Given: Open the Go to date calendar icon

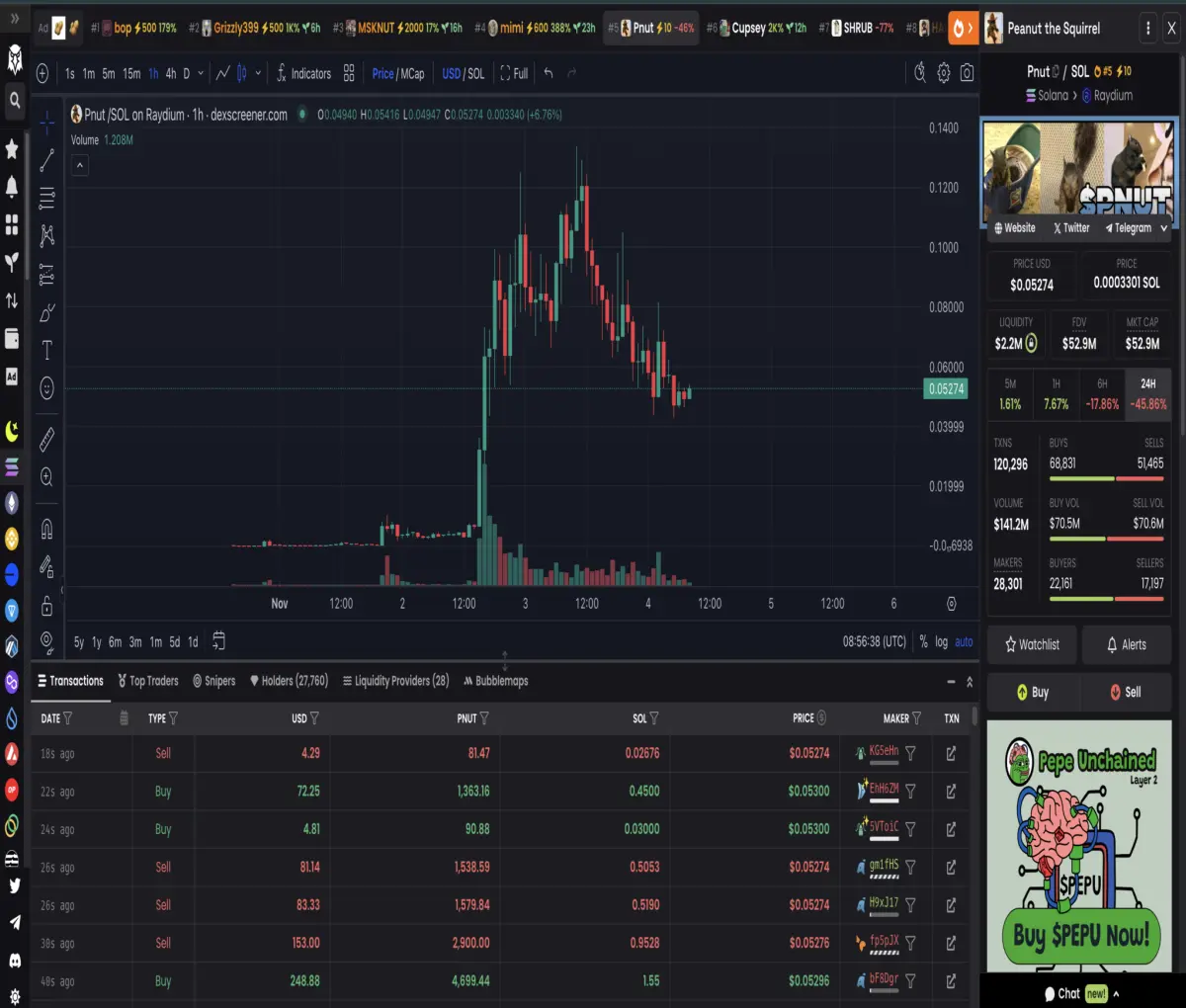Looking at the screenshot, I should 218,641.
